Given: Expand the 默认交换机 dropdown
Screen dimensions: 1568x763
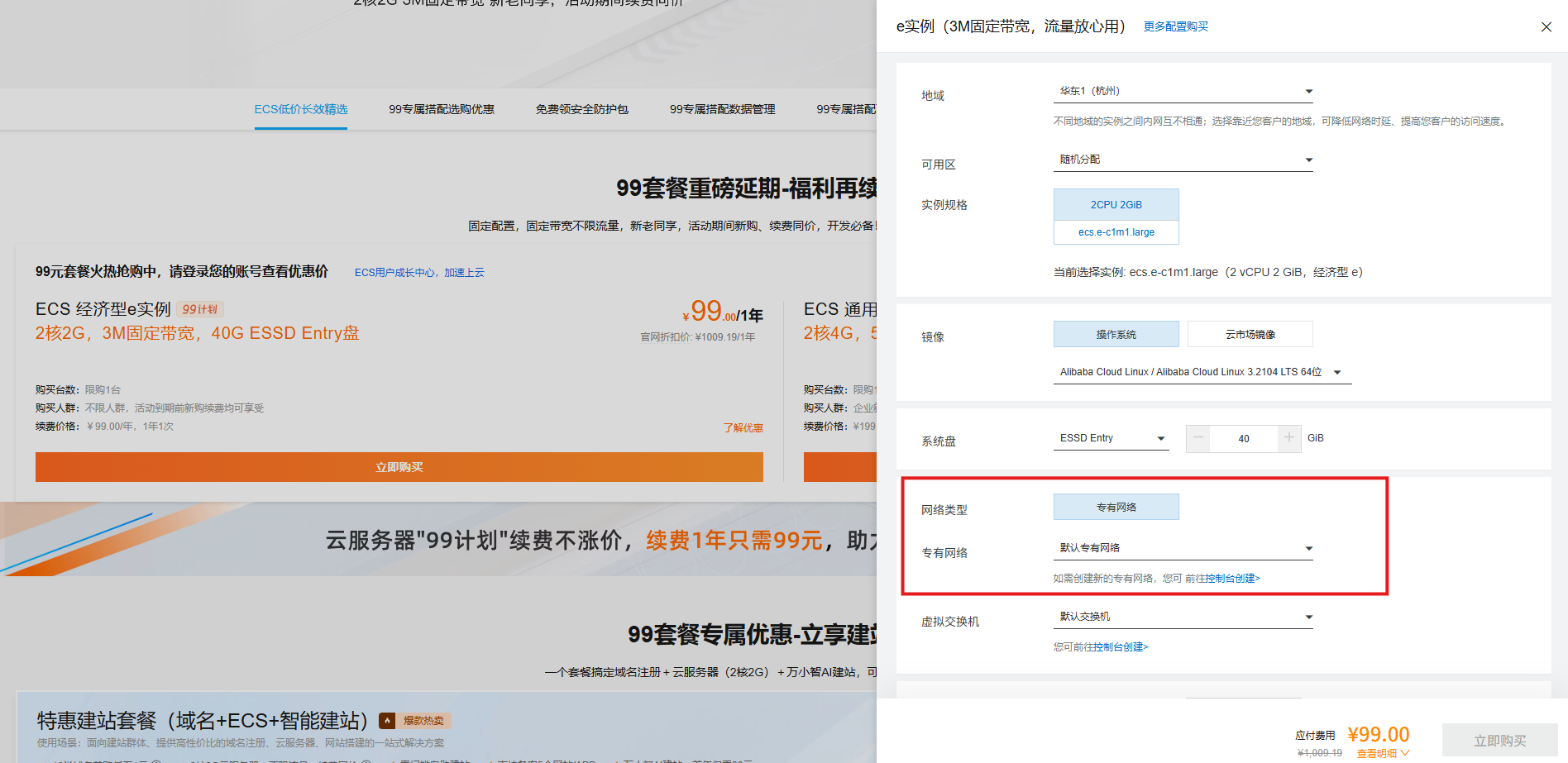Looking at the screenshot, I should click(x=1183, y=617).
